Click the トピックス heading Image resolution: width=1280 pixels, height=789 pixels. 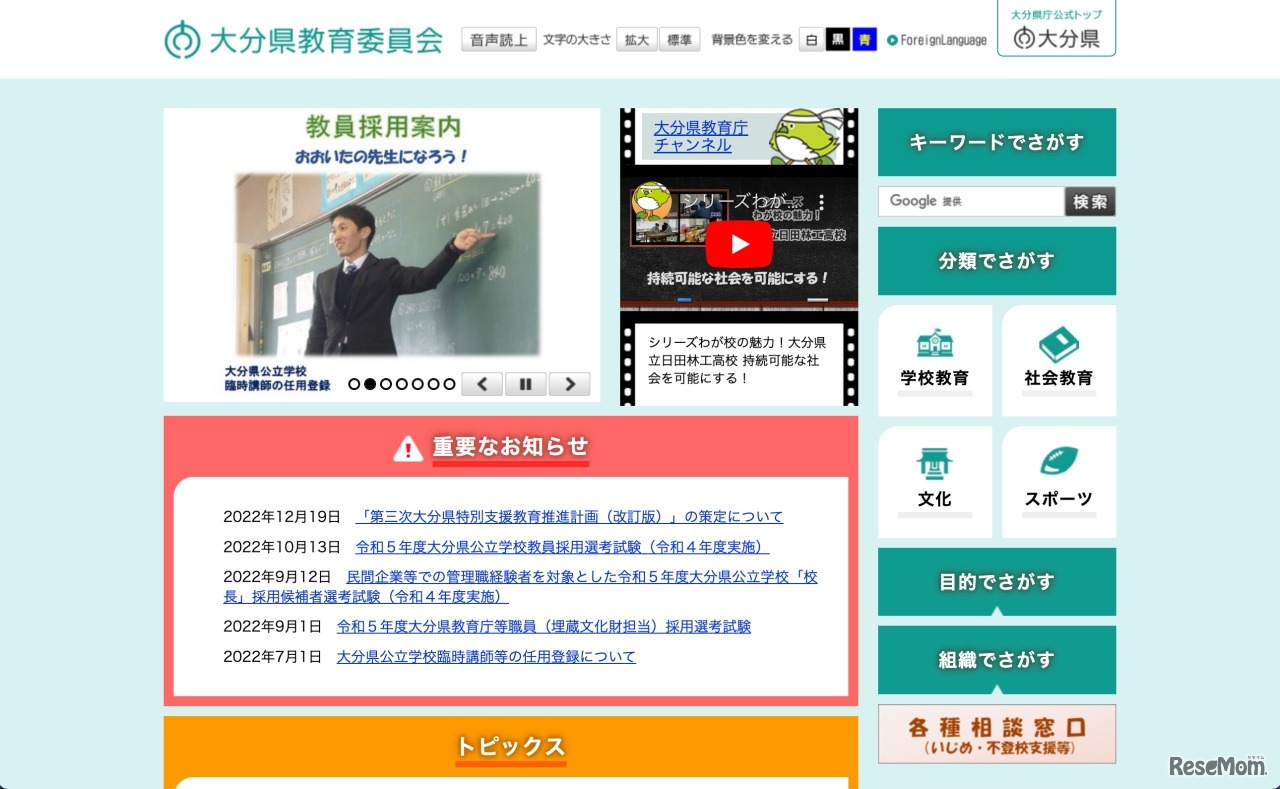(510, 747)
